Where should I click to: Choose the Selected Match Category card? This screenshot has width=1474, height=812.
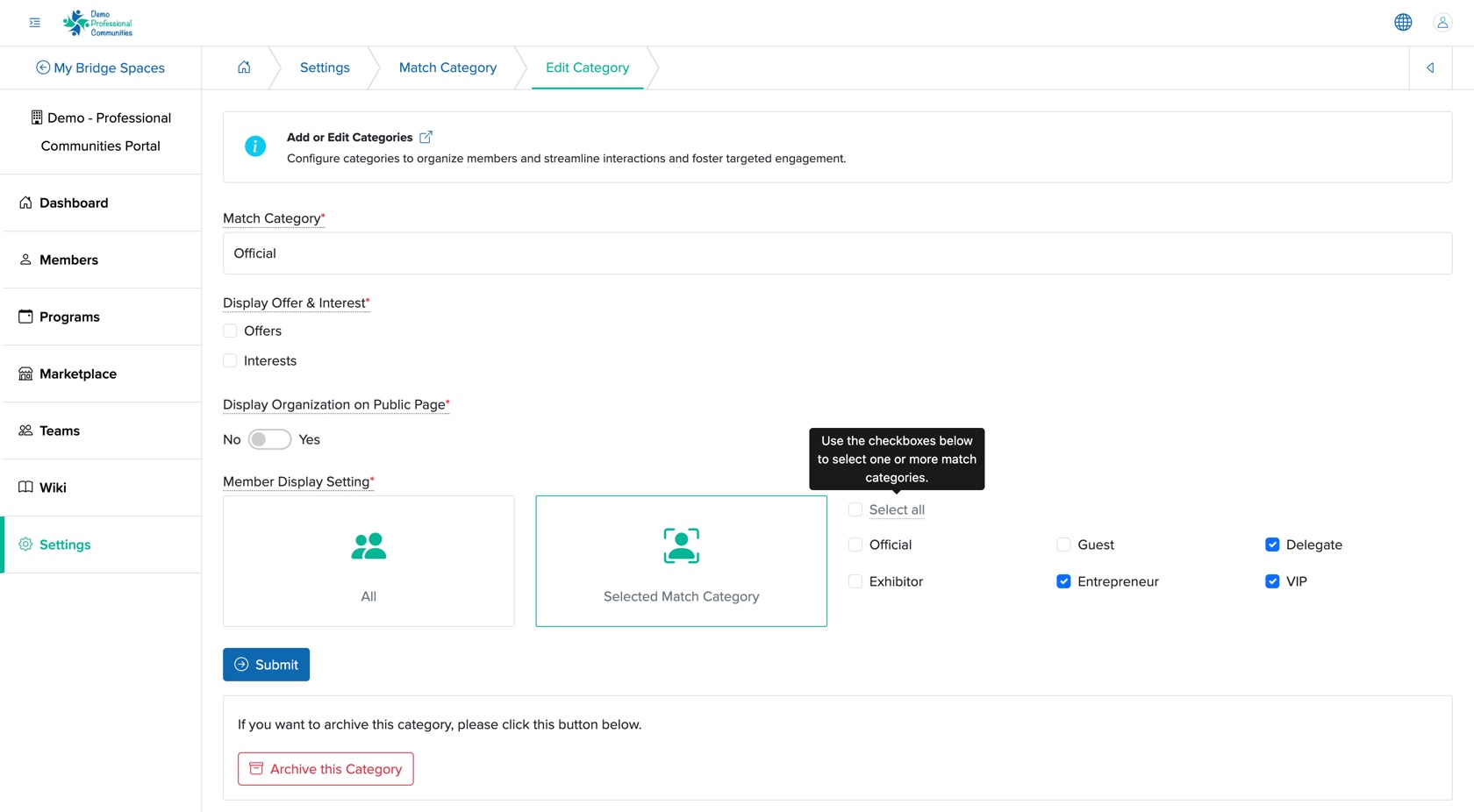point(682,561)
